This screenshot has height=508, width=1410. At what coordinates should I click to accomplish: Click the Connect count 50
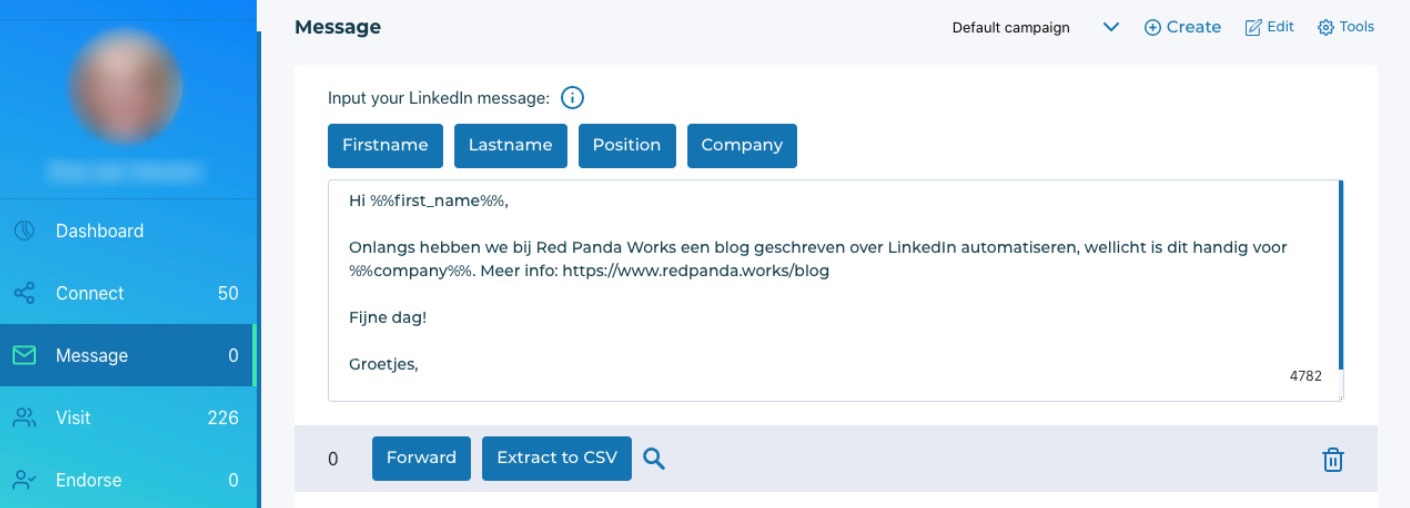pos(228,293)
